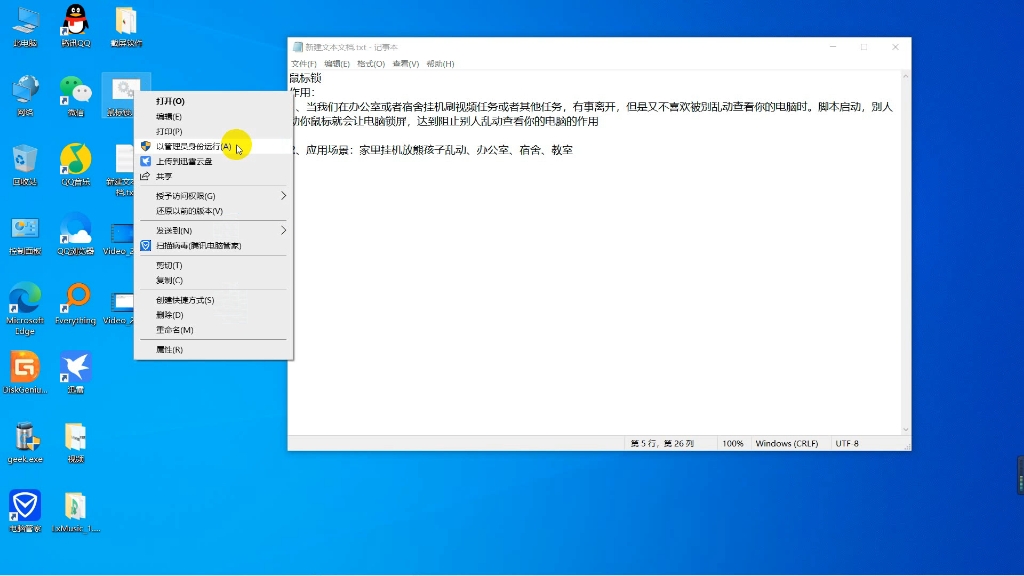Open the Recycle Bin (回收站)

(x=25, y=160)
